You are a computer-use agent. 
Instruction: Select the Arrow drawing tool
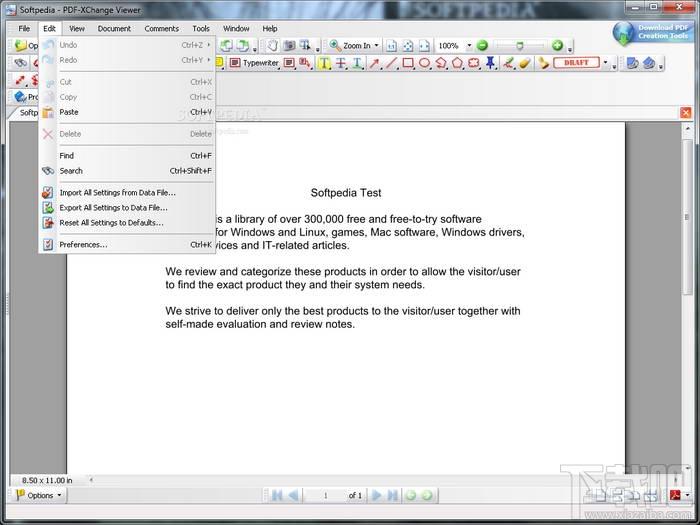click(x=374, y=63)
